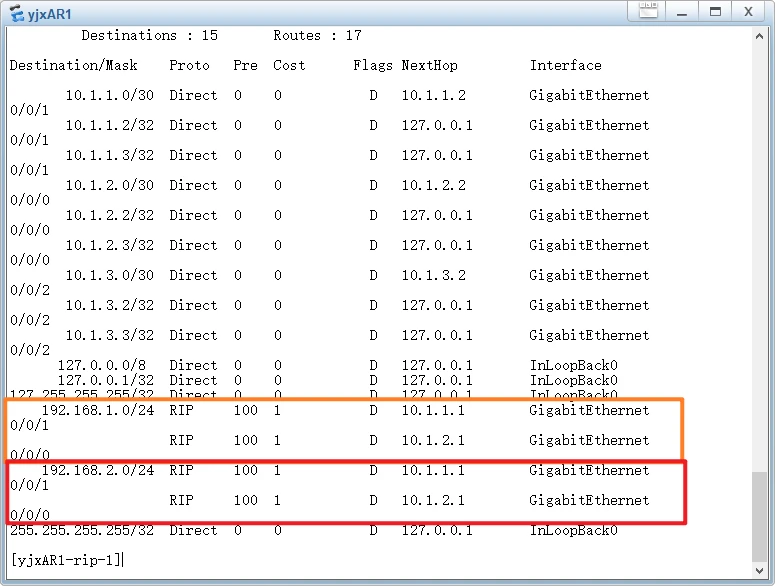Viewport: 775px width, 586px height.
Task: Click the 192.168.1.0/24 RIP route entry
Action: tap(97, 410)
